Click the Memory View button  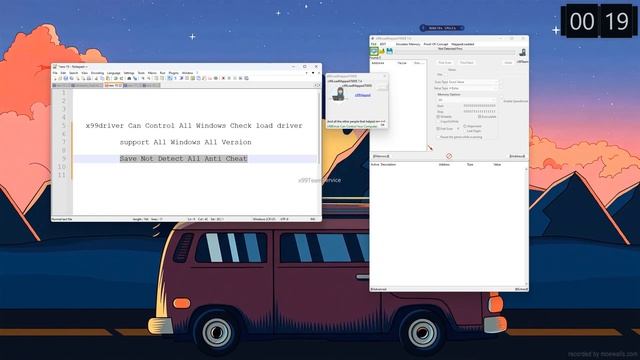381,156
